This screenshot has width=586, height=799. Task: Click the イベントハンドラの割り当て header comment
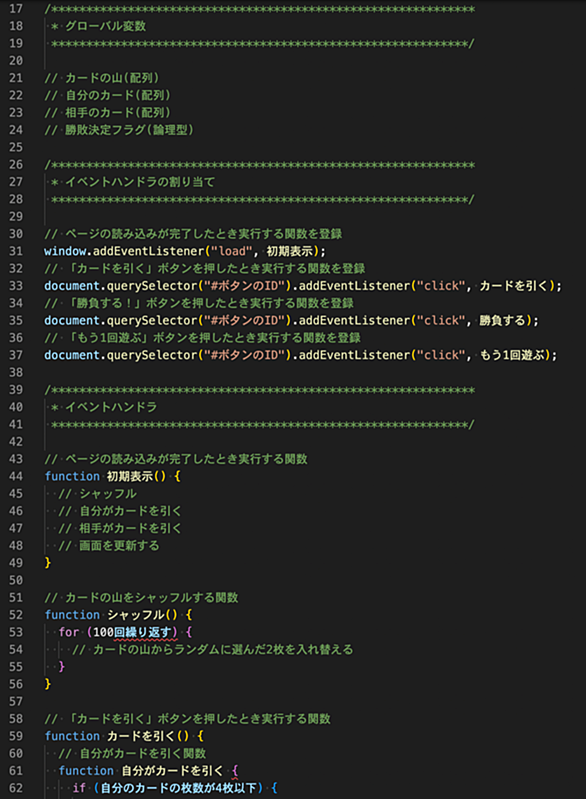tap(133, 182)
